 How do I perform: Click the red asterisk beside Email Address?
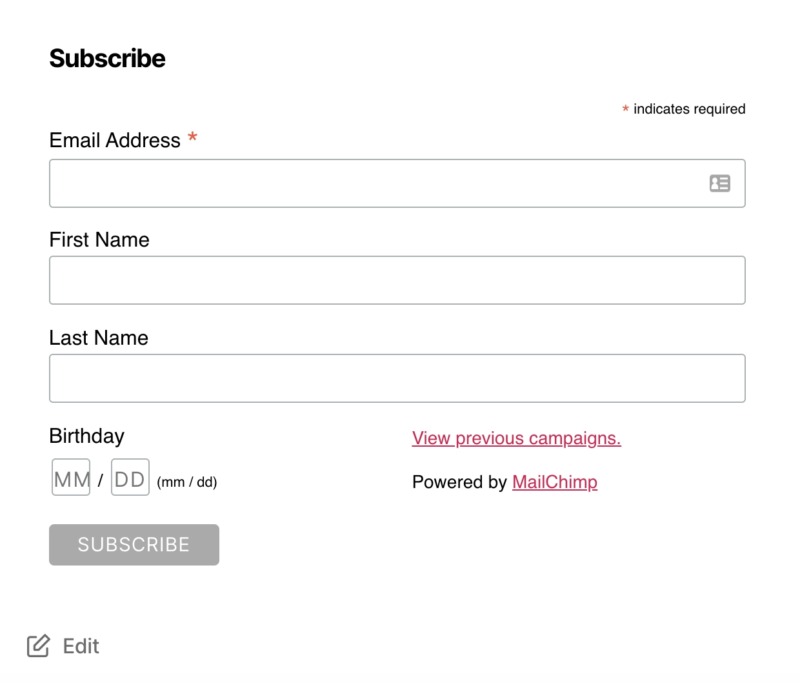pos(193,139)
